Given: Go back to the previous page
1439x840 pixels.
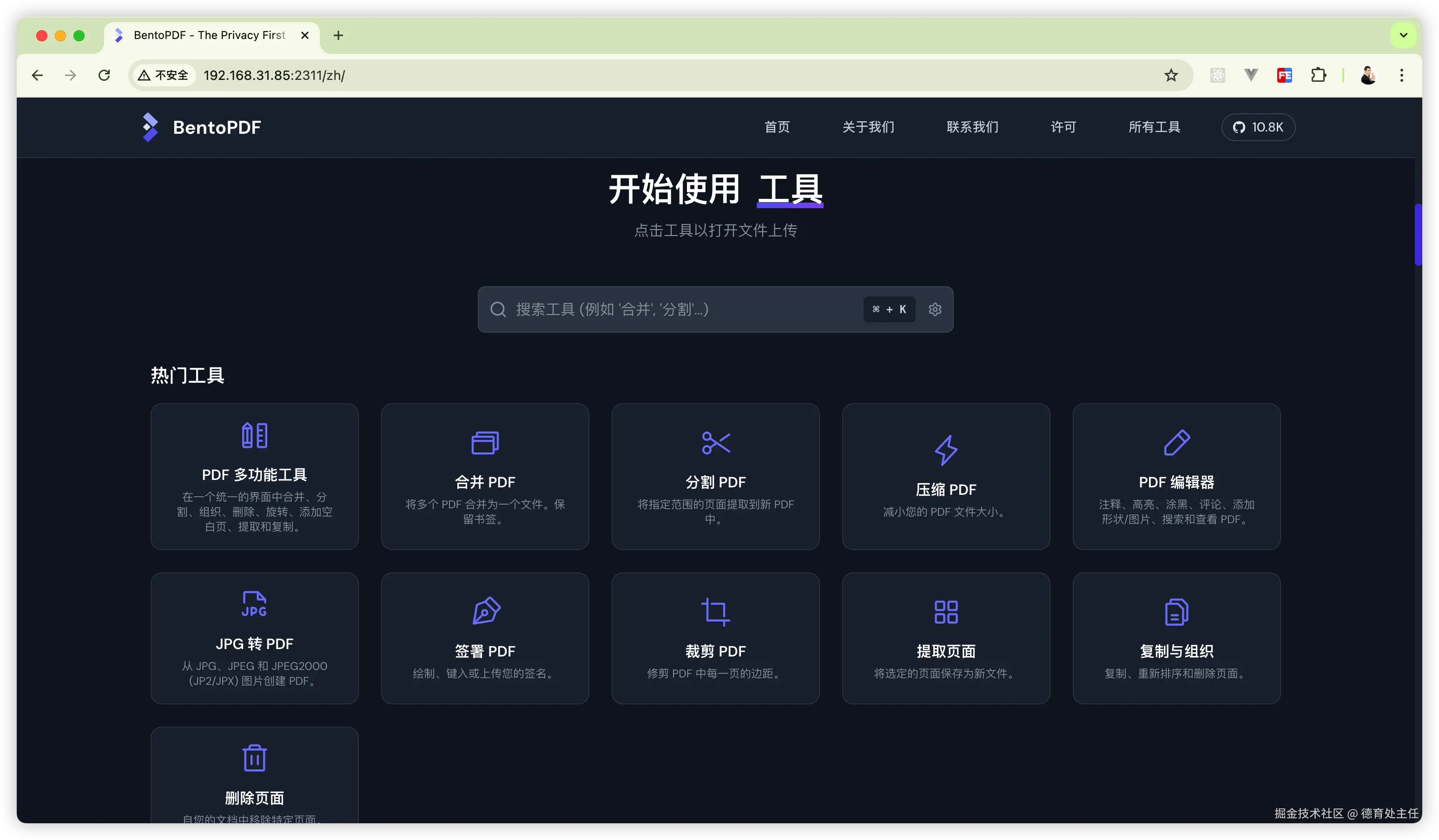Looking at the screenshot, I should coord(38,75).
